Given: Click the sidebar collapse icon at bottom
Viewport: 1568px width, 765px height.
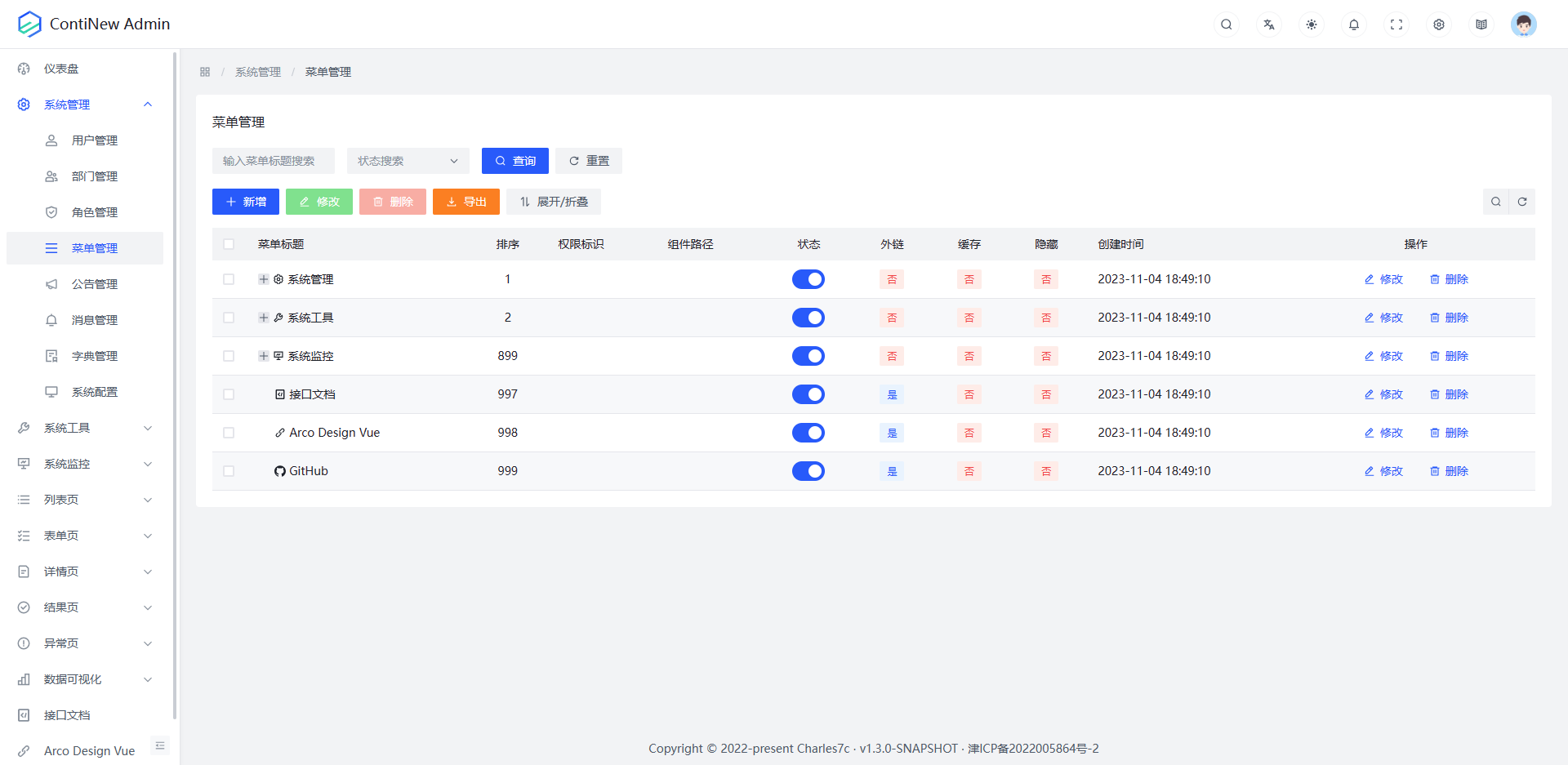Looking at the screenshot, I should click(160, 745).
